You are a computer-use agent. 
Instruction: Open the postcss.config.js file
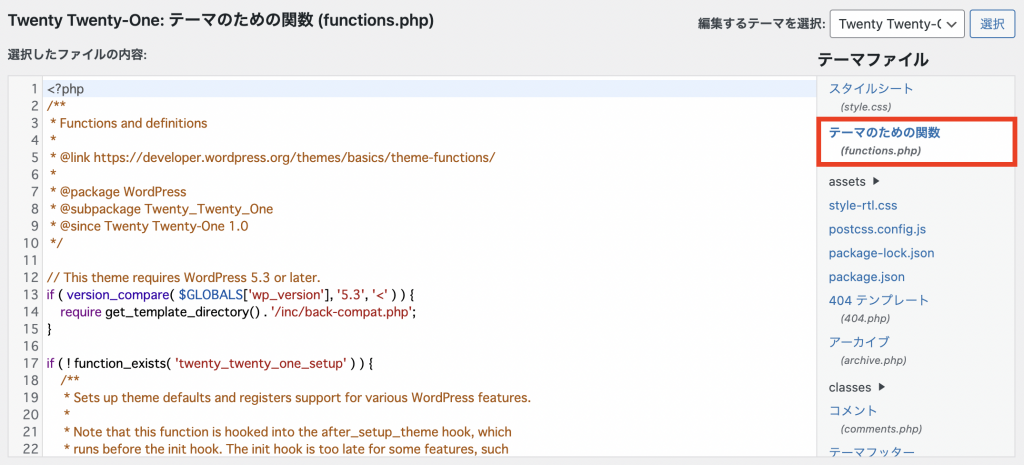(877, 229)
